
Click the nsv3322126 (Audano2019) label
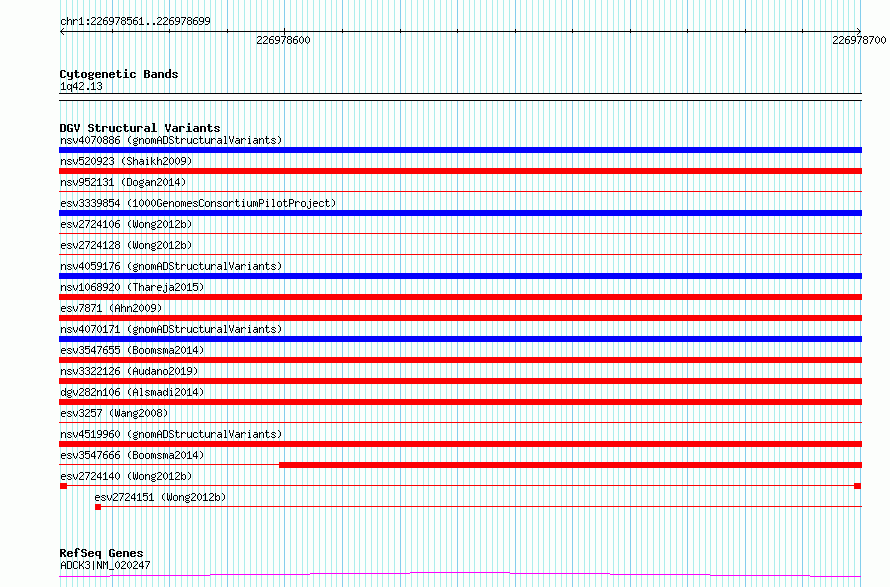[129, 371]
